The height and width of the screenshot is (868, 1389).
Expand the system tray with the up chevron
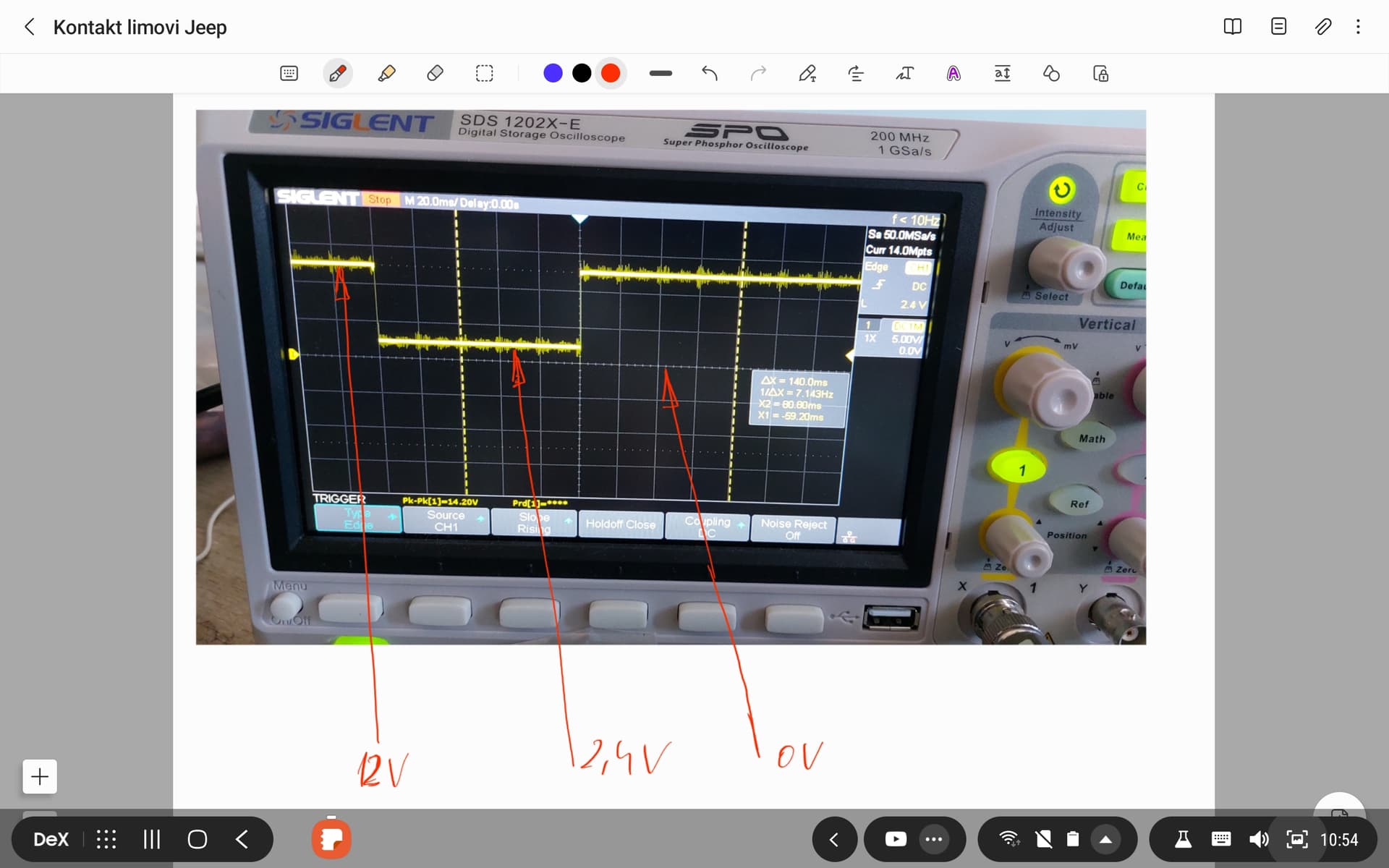tap(1107, 839)
